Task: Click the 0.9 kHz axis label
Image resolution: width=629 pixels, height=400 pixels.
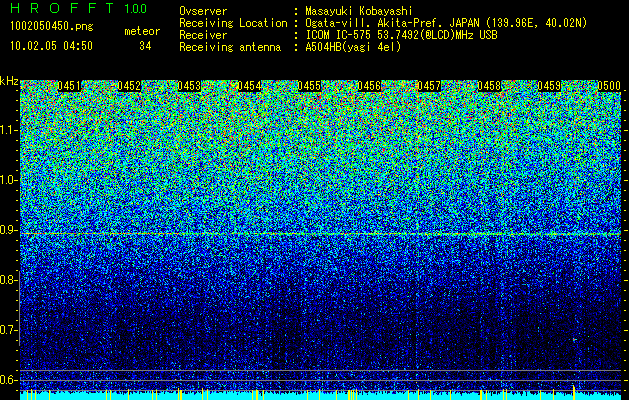Action: (x=8, y=230)
